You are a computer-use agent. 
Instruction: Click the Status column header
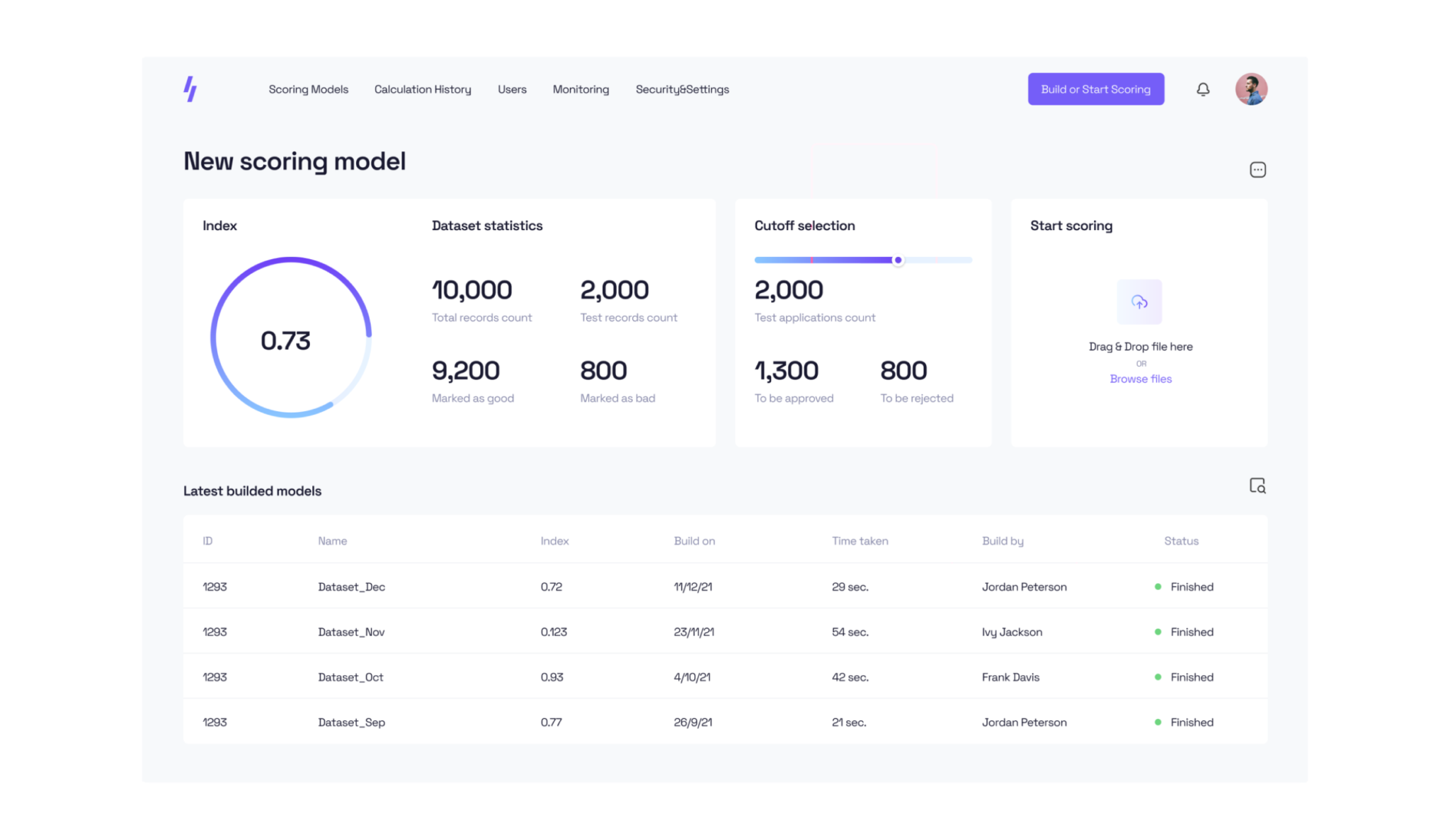[x=1181, y=541]
